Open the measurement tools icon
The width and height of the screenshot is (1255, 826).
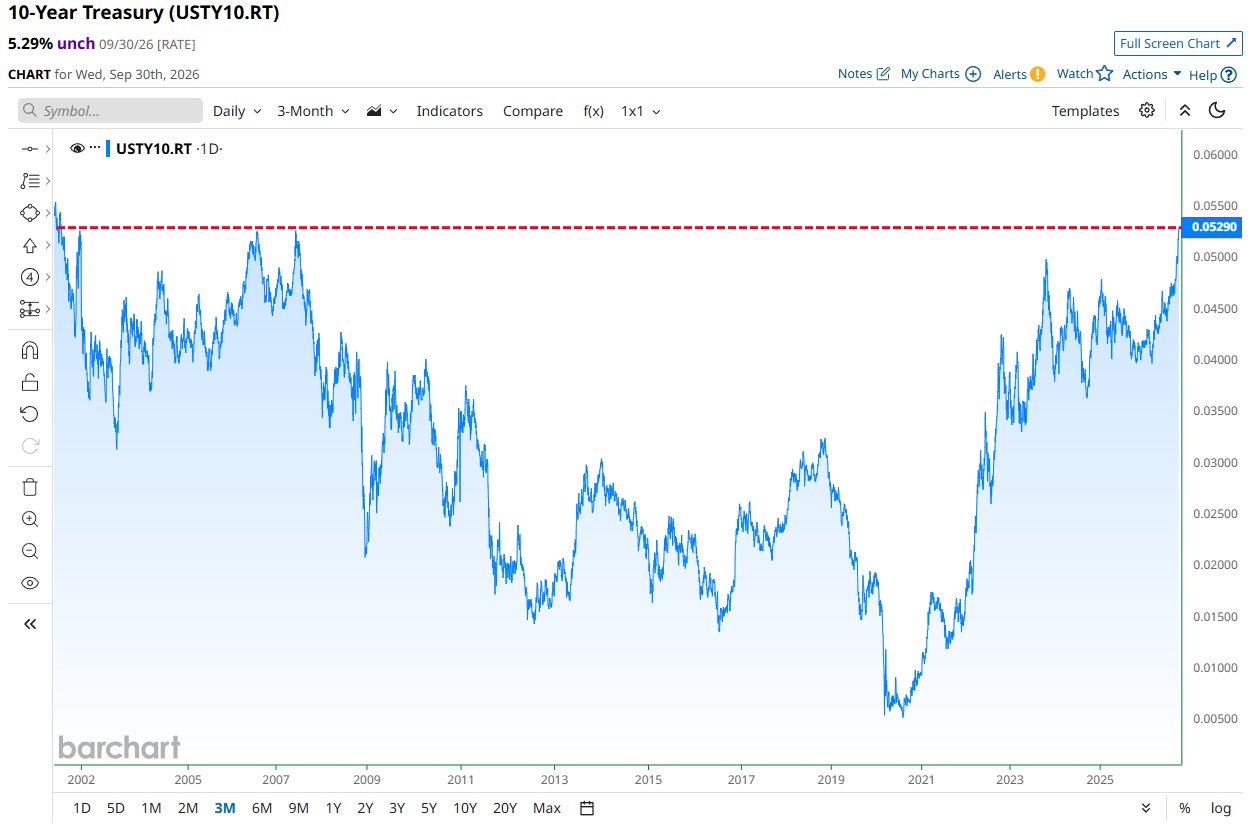30,309
